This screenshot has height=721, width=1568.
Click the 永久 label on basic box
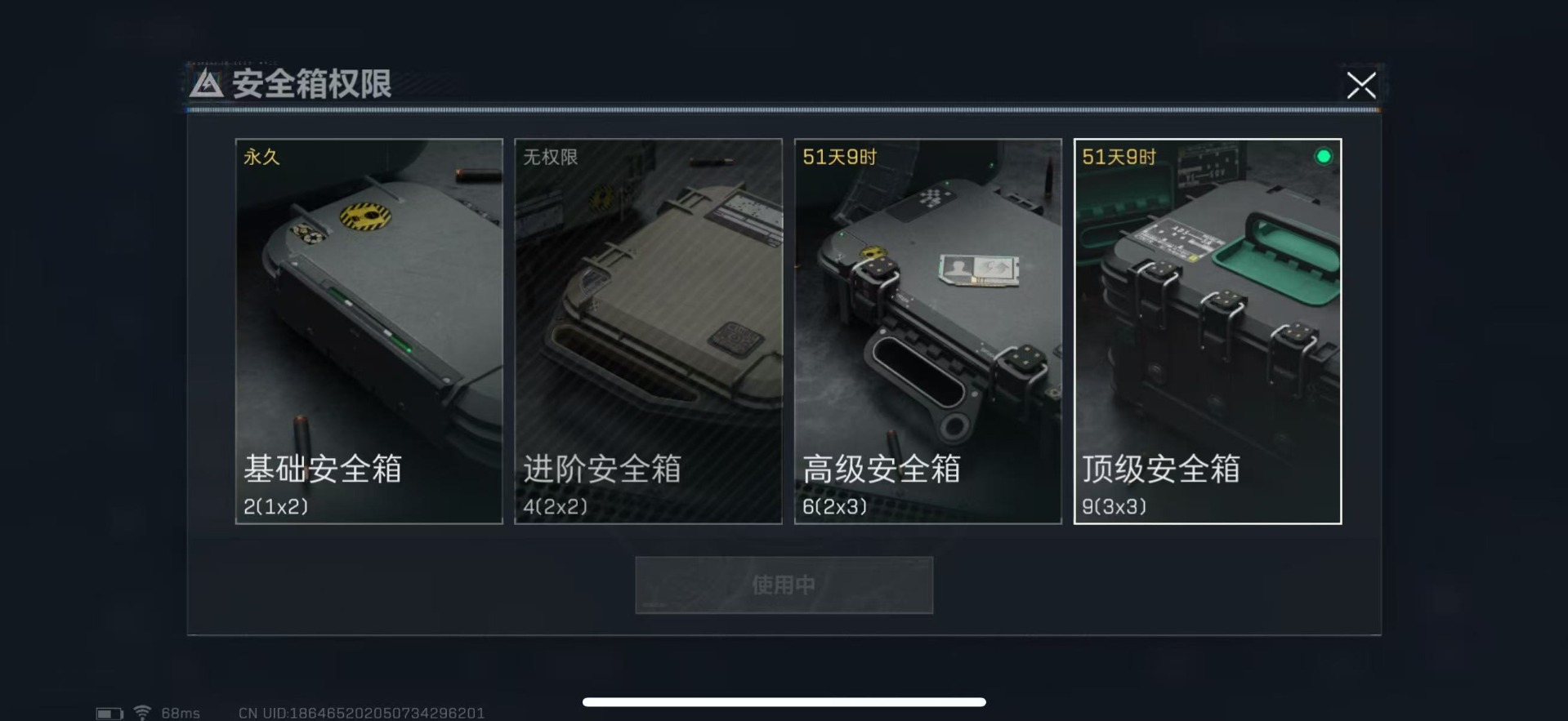(261, 157)
